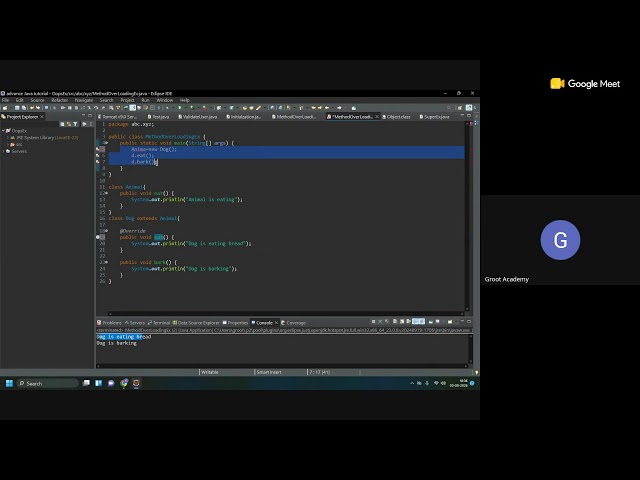Switch to the Object.class editor tab
The width and height of the screenshot is (640, 480).
[x=396, y=117]
